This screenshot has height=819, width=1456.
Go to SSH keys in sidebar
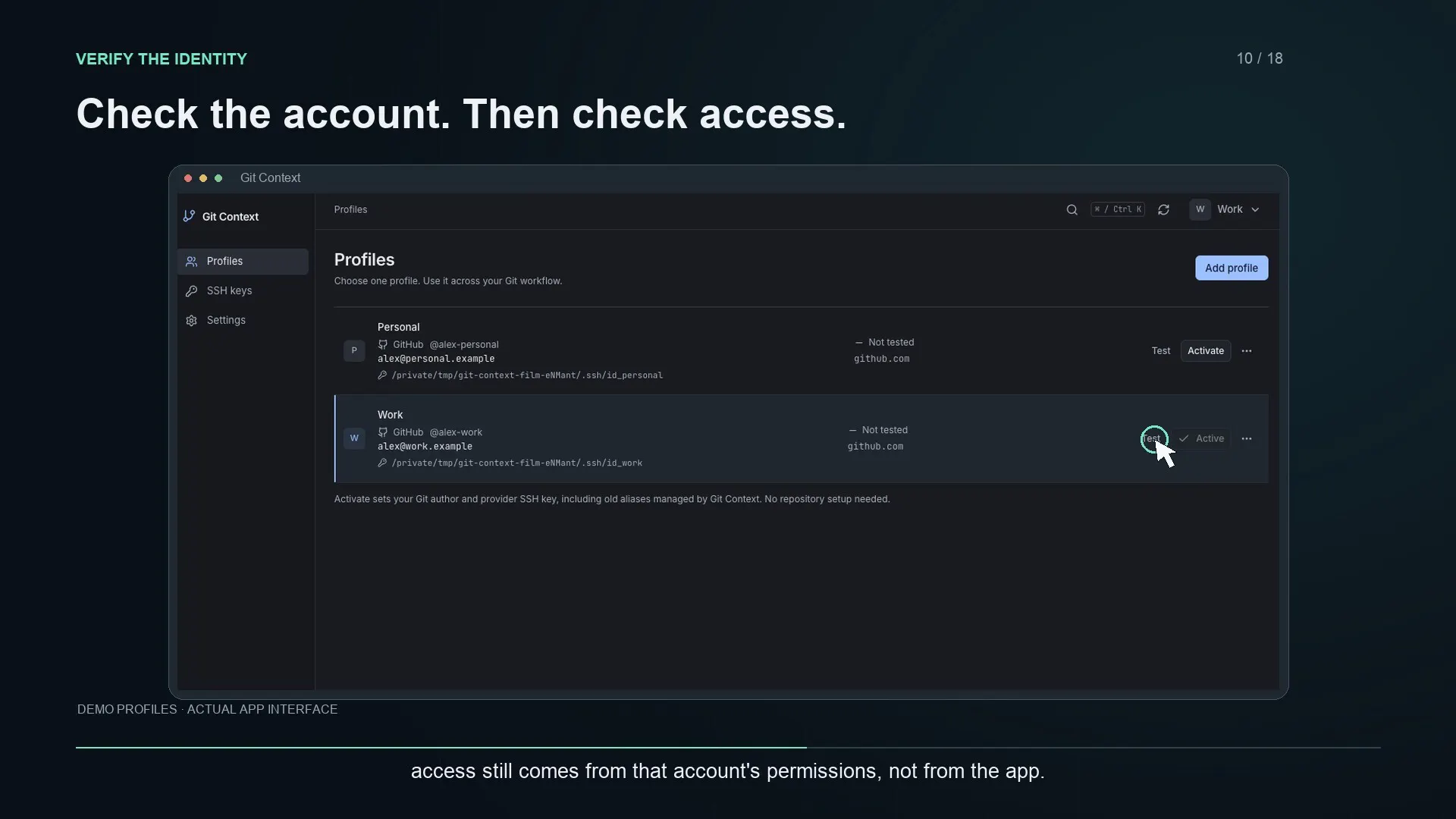pos(243,290)
